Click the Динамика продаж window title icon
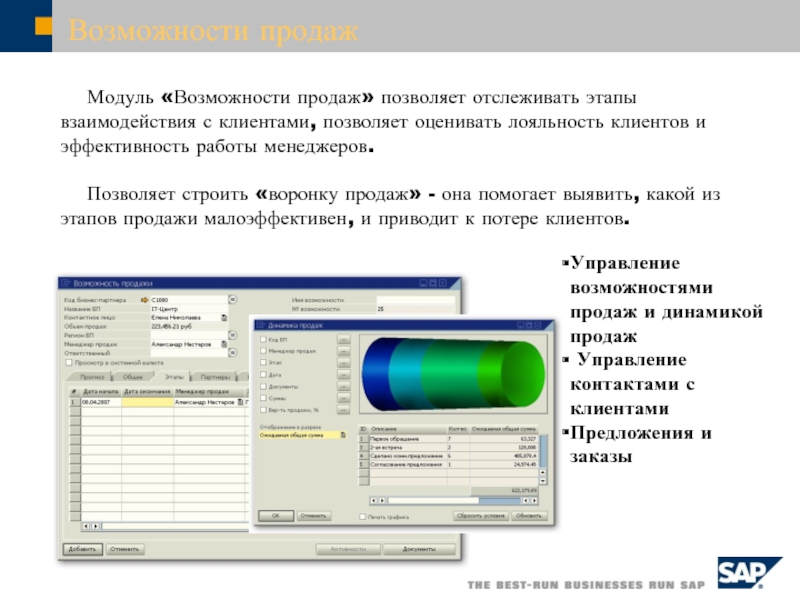The image size is (800, 600). (x=261, y=326)
